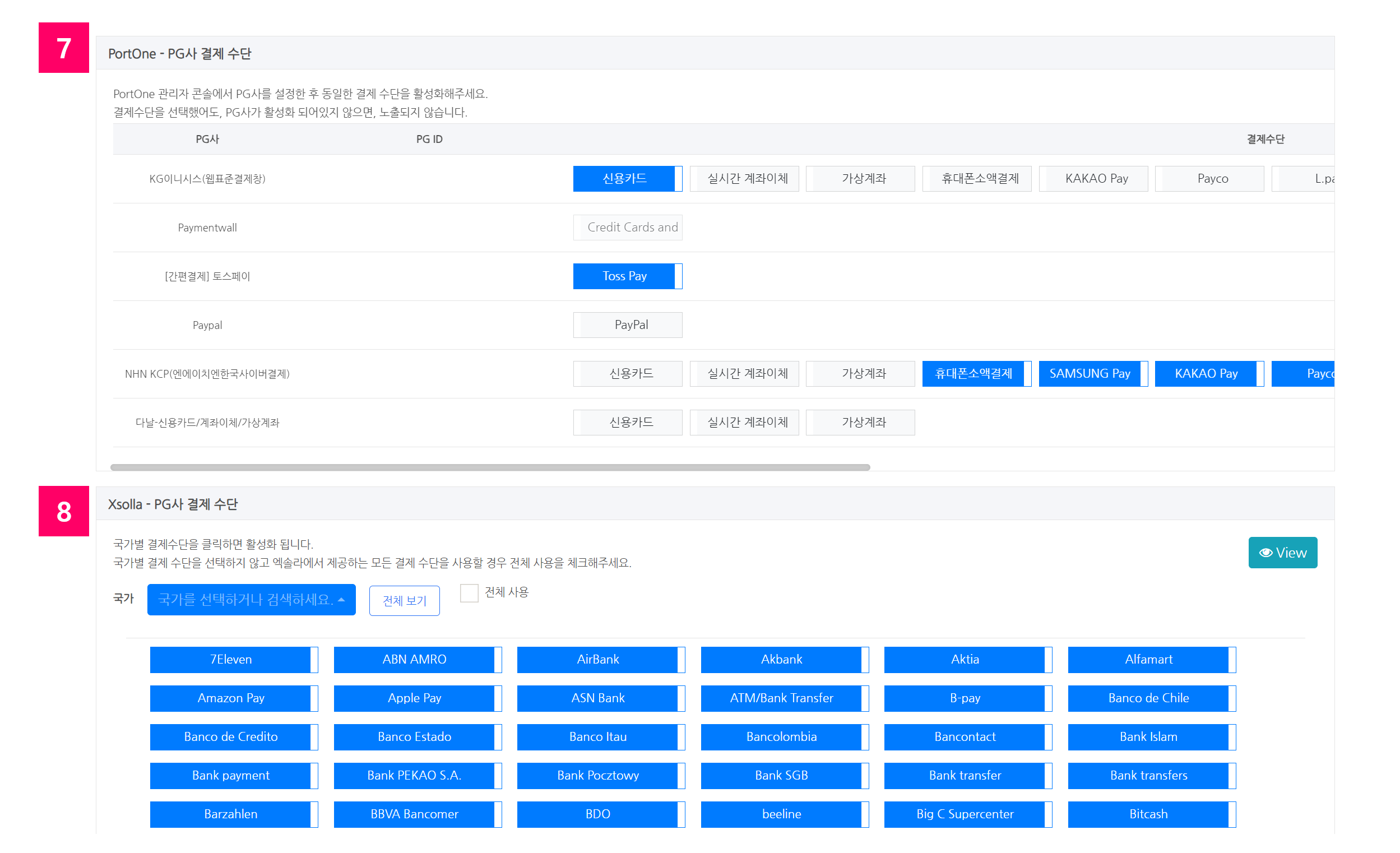Enable NHN KCP 가상계좌 option
The width and height of the screenshot is (1400, 853).
coord(860,374)
